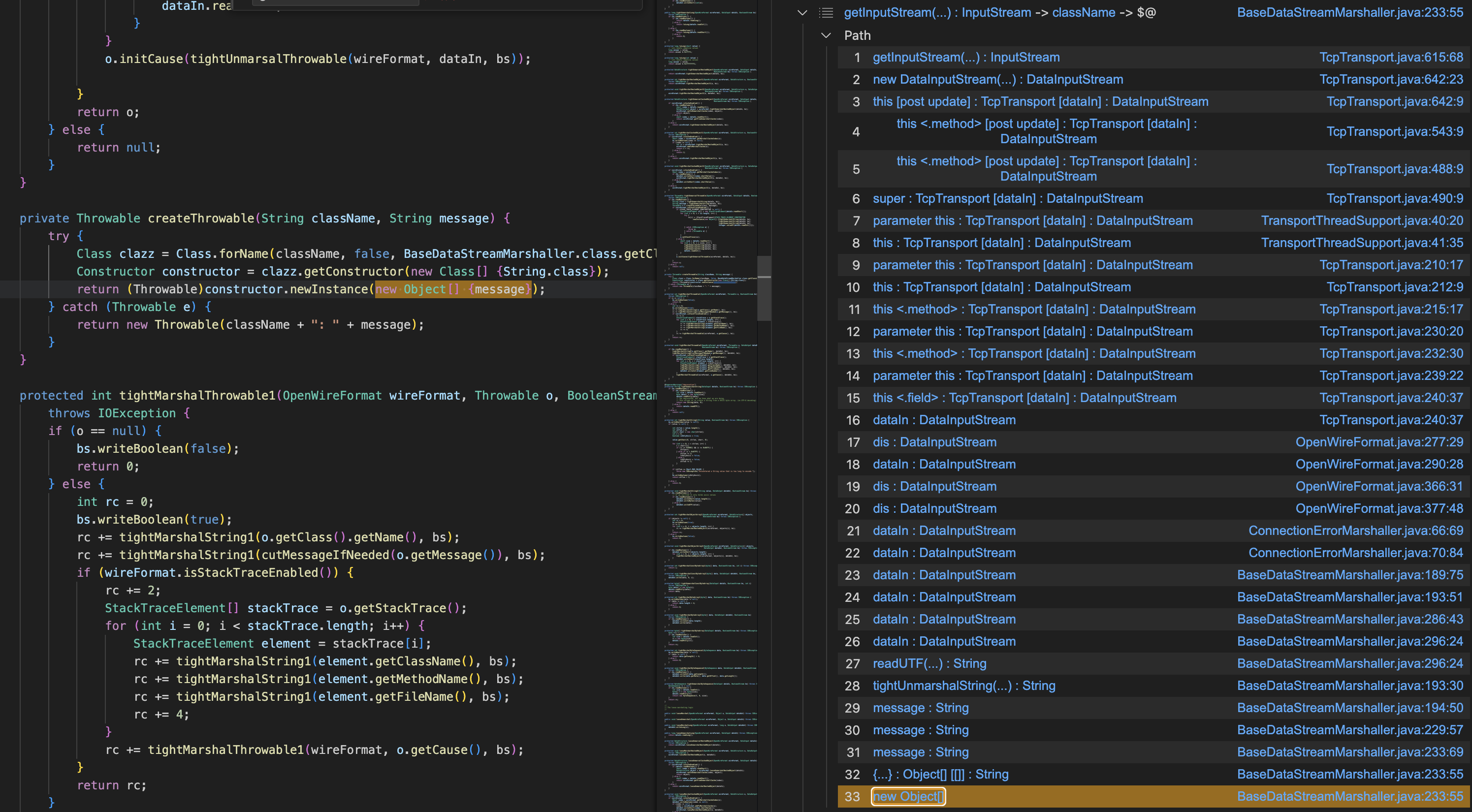The image size is (1472, 812).
Task: Click highlighted new Object[] {message} expression
Action: (x=453, y=289)
